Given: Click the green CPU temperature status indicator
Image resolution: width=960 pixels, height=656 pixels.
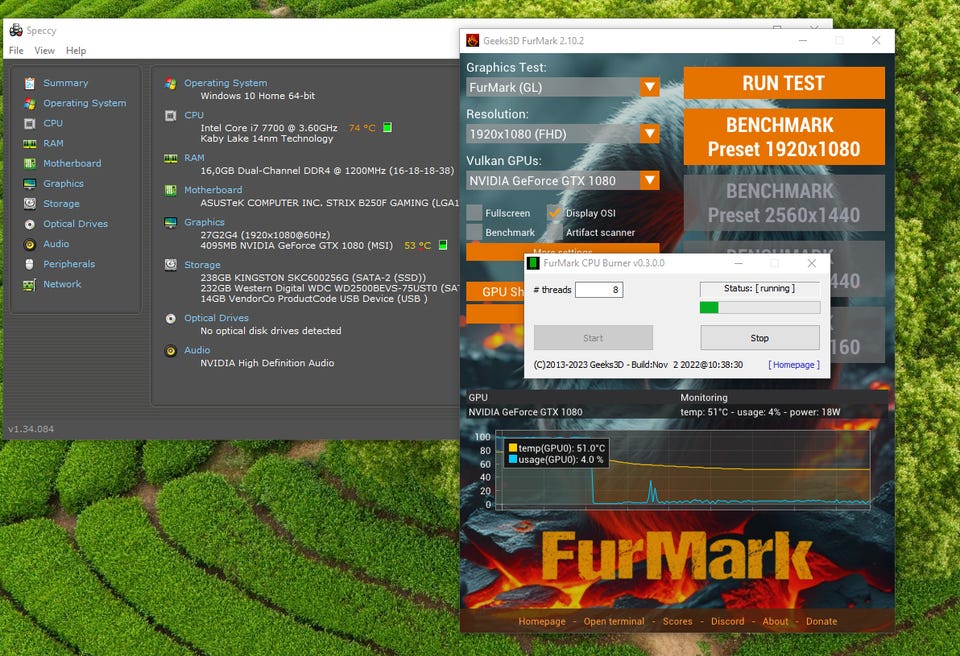Looking at the screenshot, I should 387,127.
